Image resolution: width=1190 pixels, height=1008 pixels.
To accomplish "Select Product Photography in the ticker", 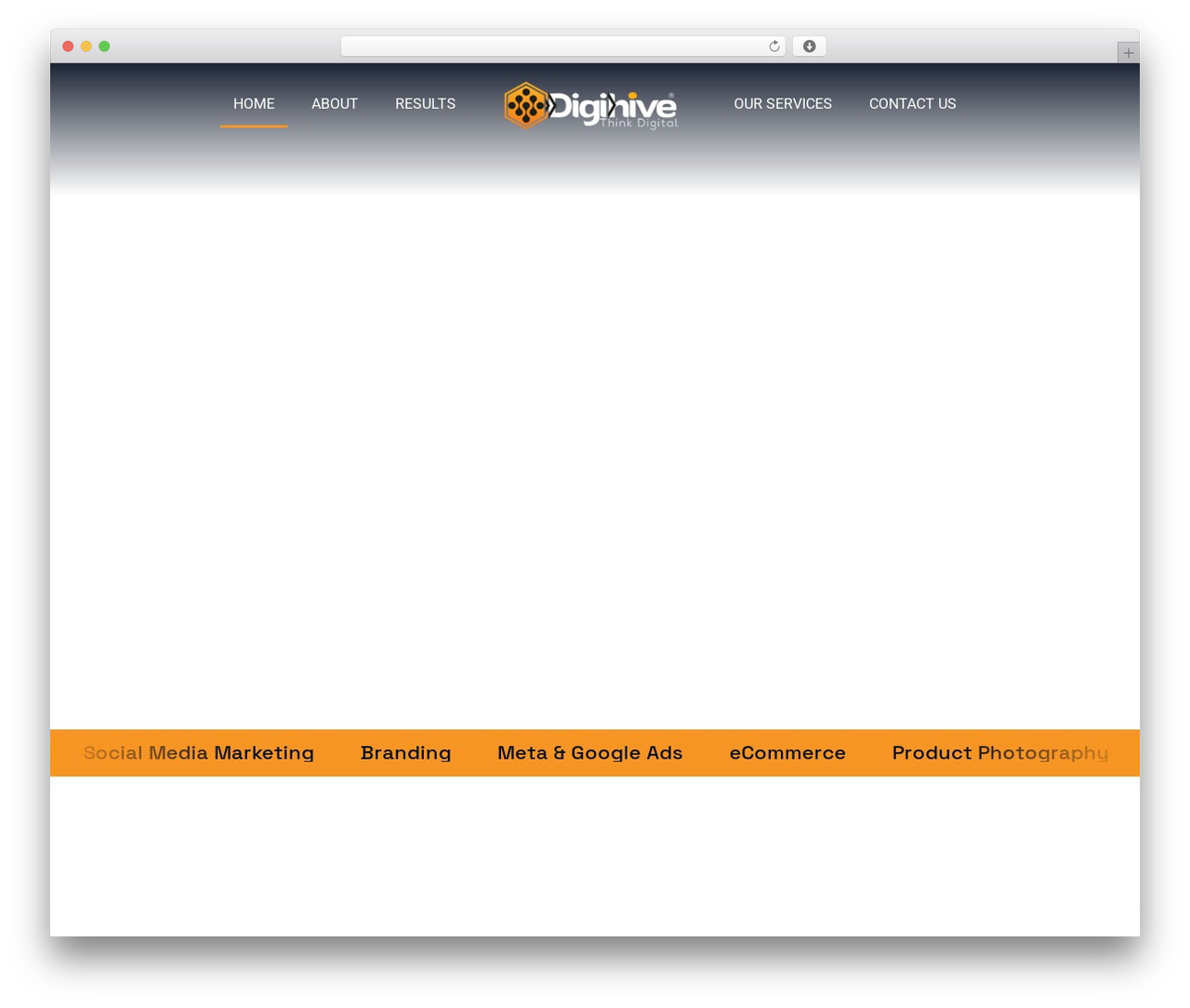I will click(1000, 753).
